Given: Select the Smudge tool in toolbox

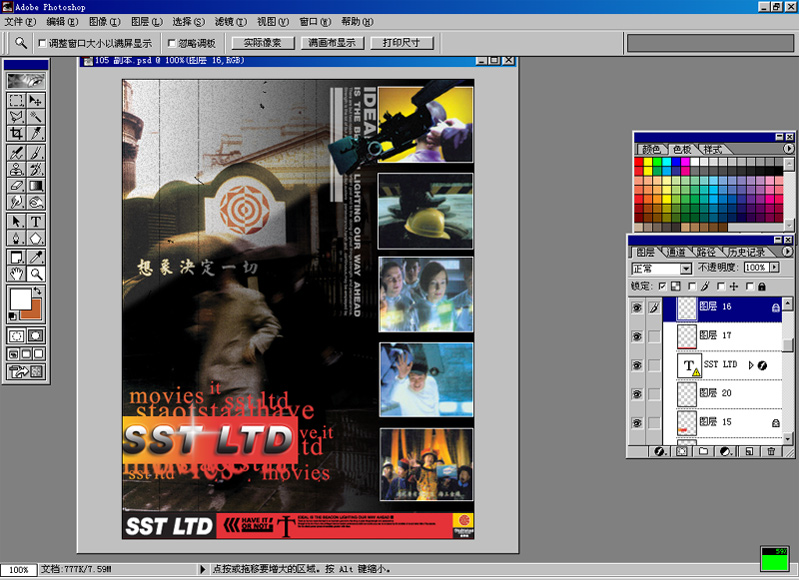Looking at the screenshot, I should click(x=16, y=202).
